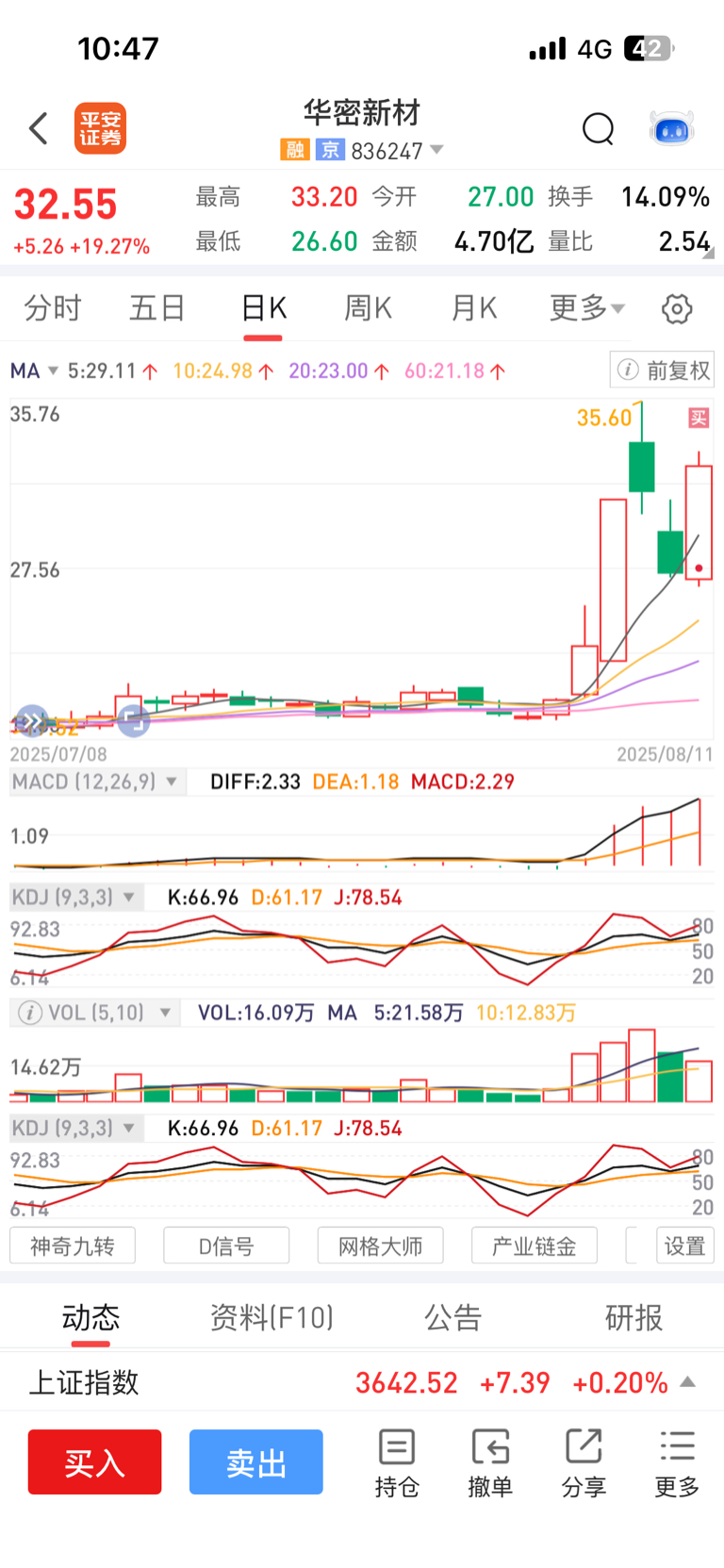Tap the tallest red volume bar
The image size is (724, 1568).
coord(642,1065)
